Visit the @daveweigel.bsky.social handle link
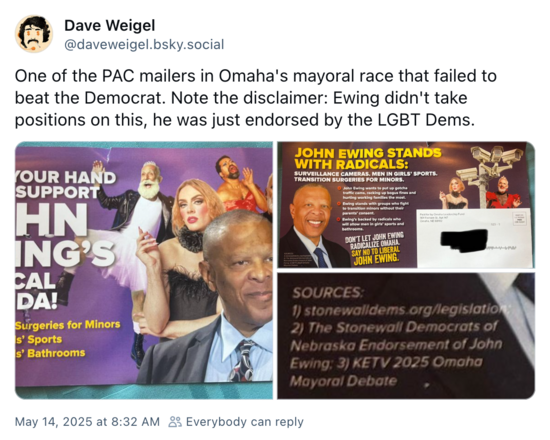Image resolution: width=550 pixels, height=440 pixels. 144,45
